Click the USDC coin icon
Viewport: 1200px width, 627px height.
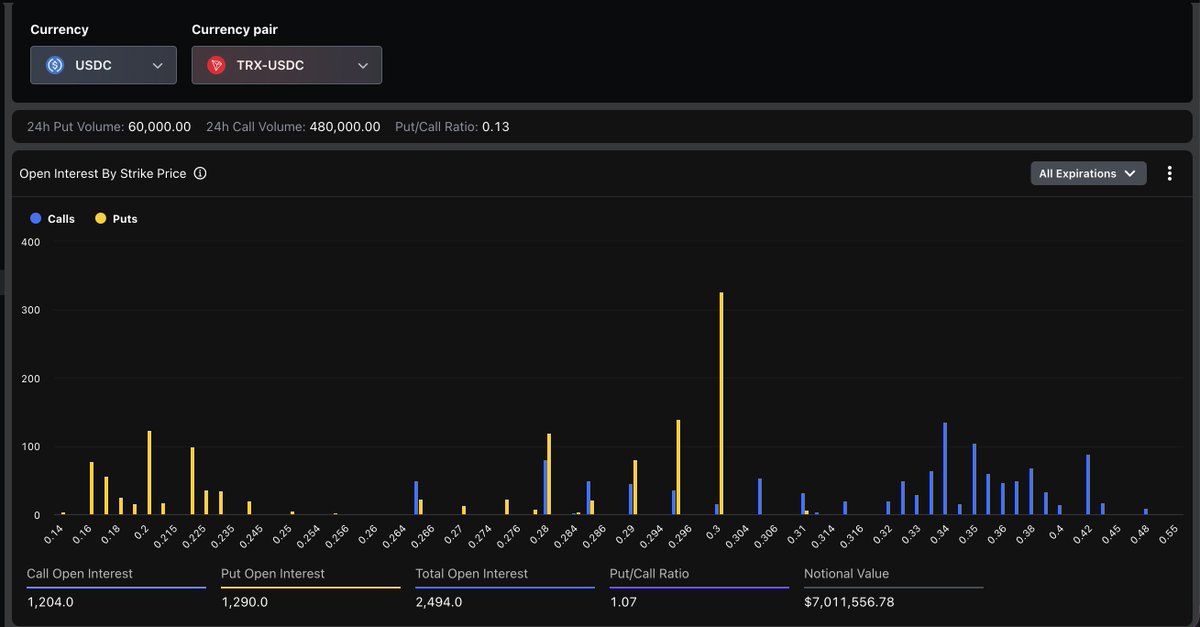(x=56, y=65)
